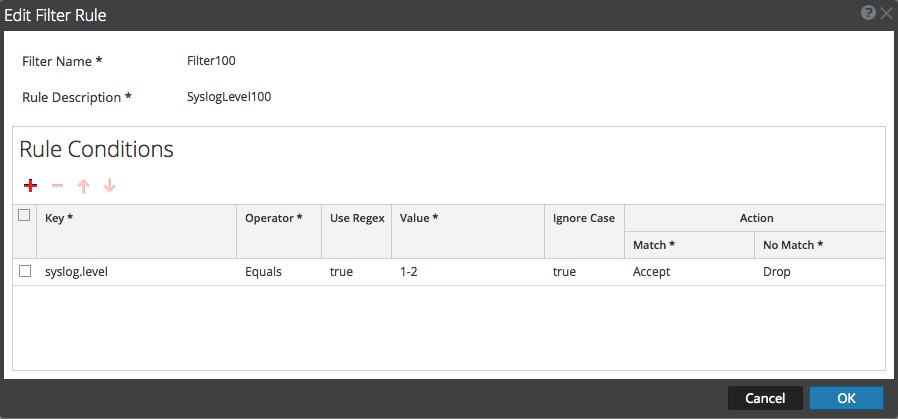The height and width of the screenshot is (419, 898).
Task: Check the syslog.level row checkbox
Action: pos(25,271)
